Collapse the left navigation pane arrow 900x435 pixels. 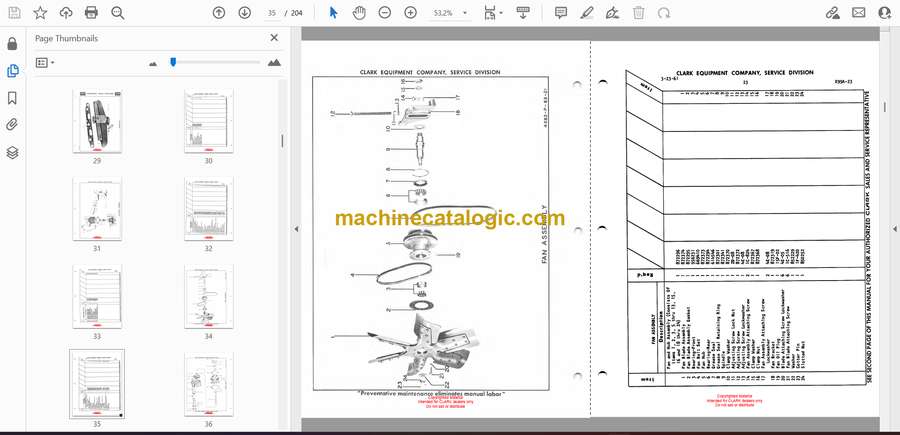pyautogui.click(x=296, y=229)
